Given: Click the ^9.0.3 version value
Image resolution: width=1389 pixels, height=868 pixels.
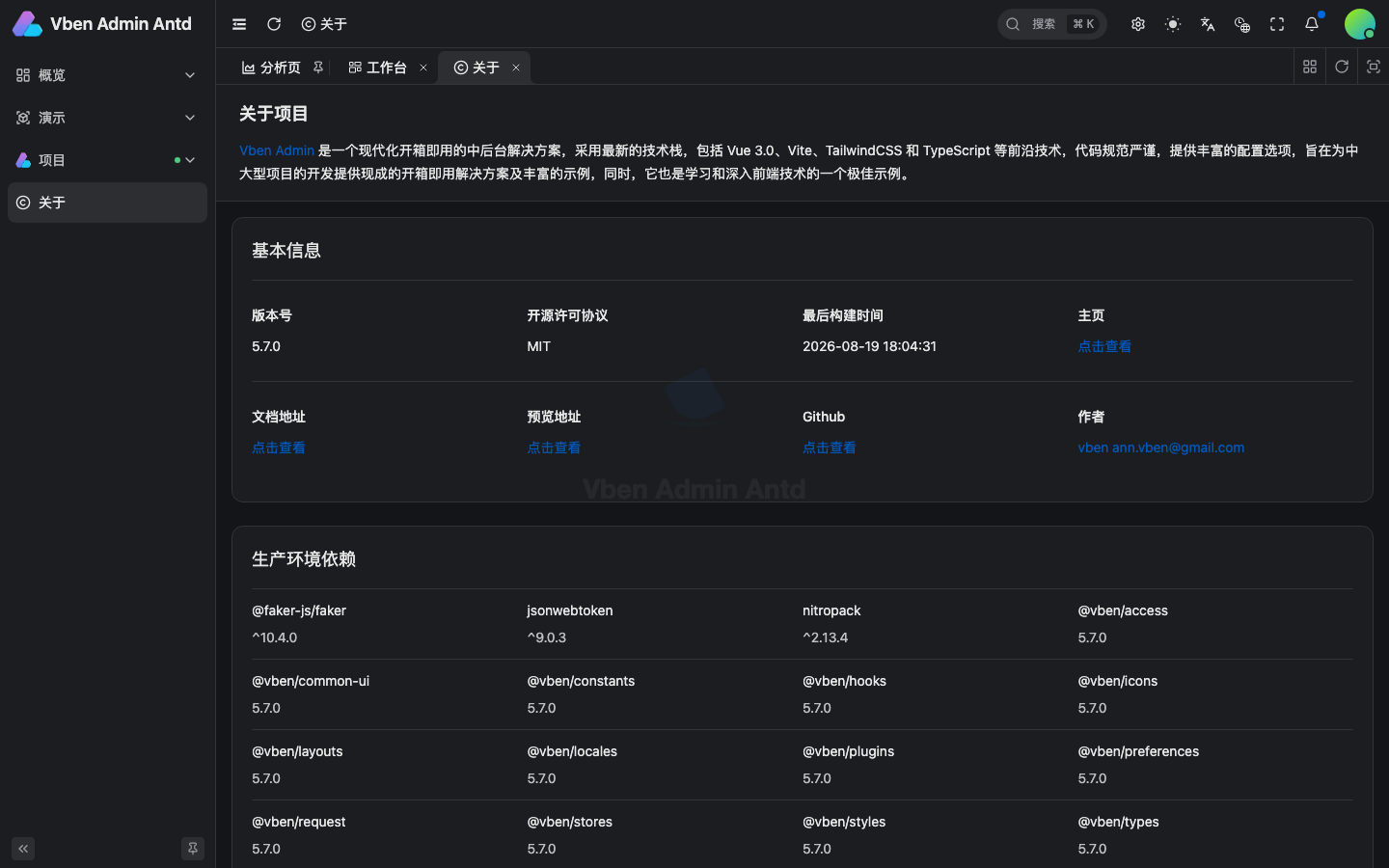Looking at the screenshot, I should [547, 637].
